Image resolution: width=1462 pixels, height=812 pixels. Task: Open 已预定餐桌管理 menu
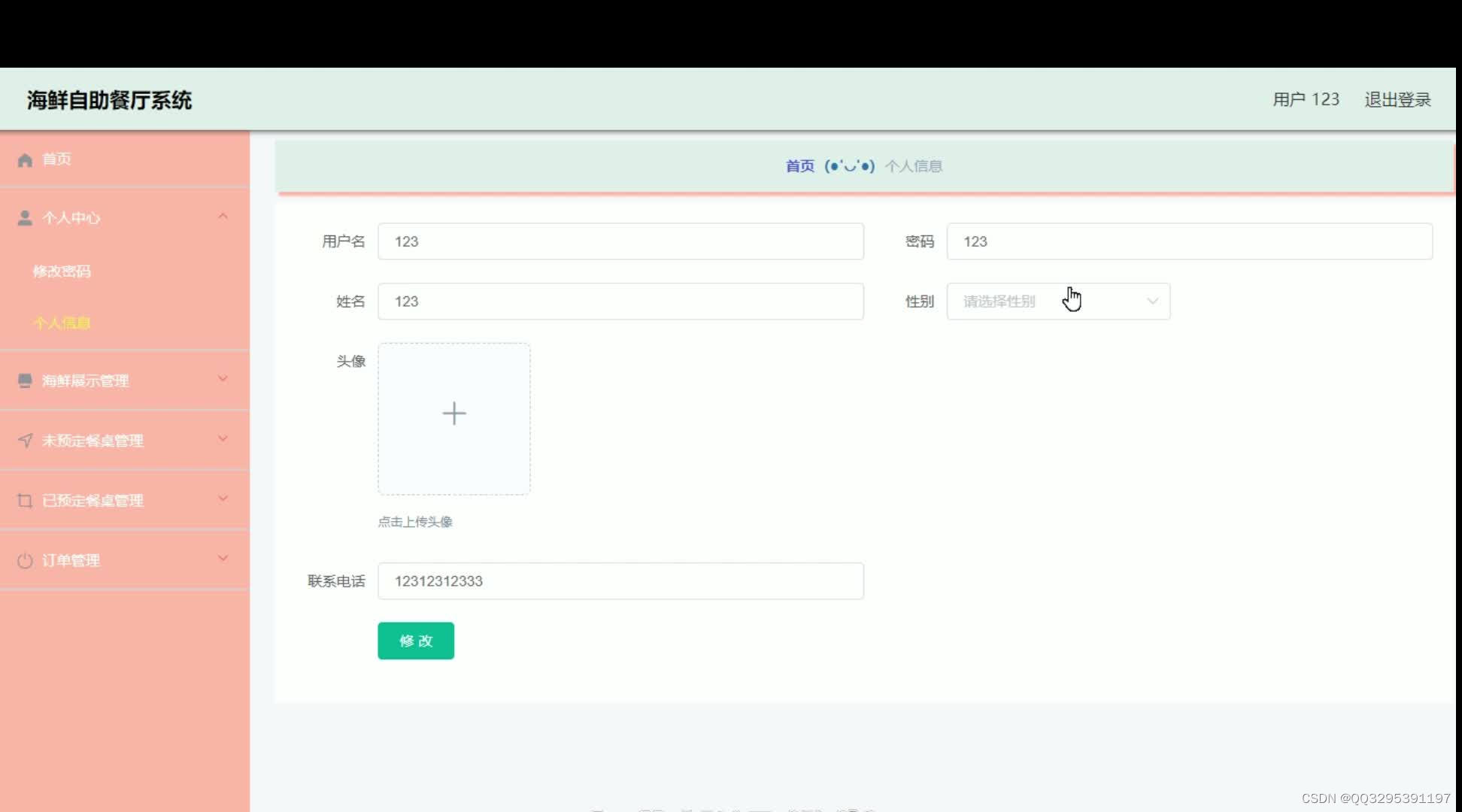coord(93,501)
